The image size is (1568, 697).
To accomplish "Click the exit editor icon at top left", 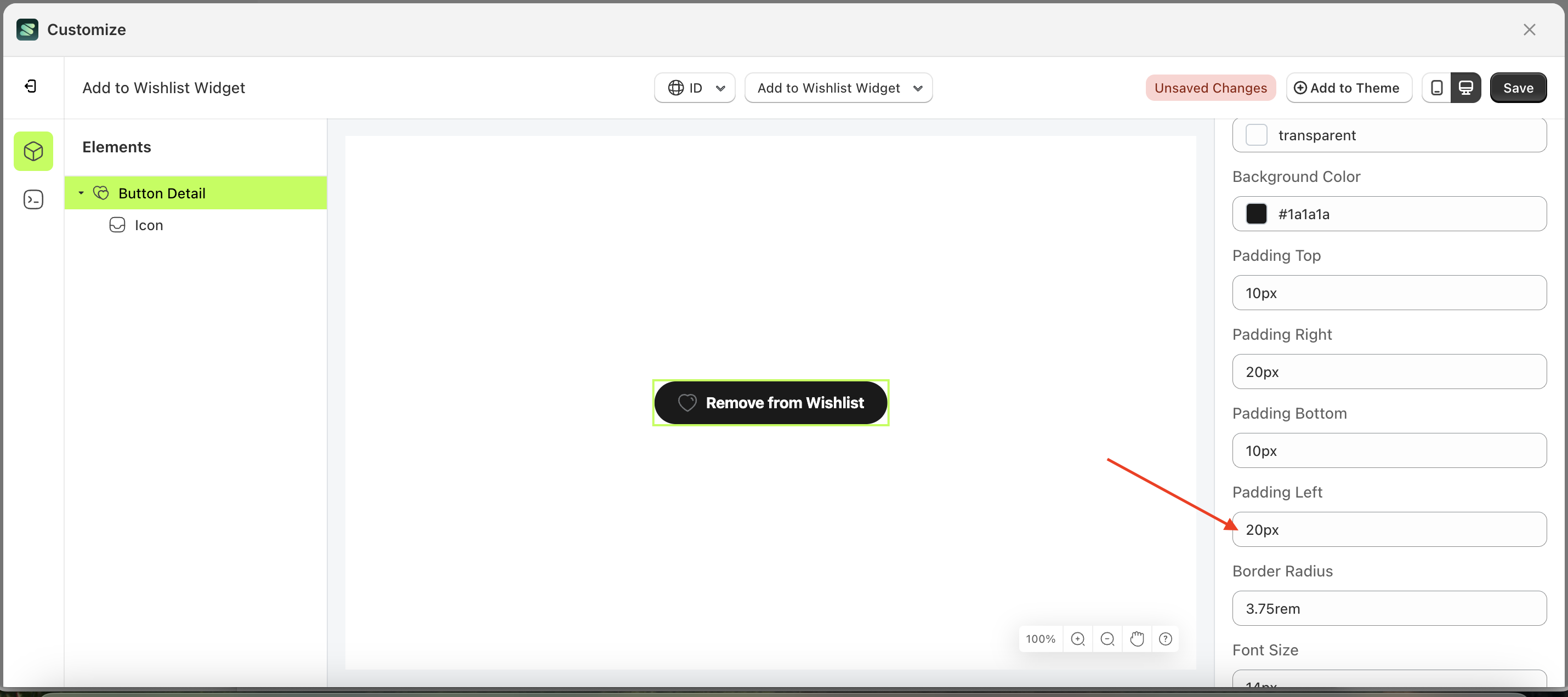I will click(30, 86).
